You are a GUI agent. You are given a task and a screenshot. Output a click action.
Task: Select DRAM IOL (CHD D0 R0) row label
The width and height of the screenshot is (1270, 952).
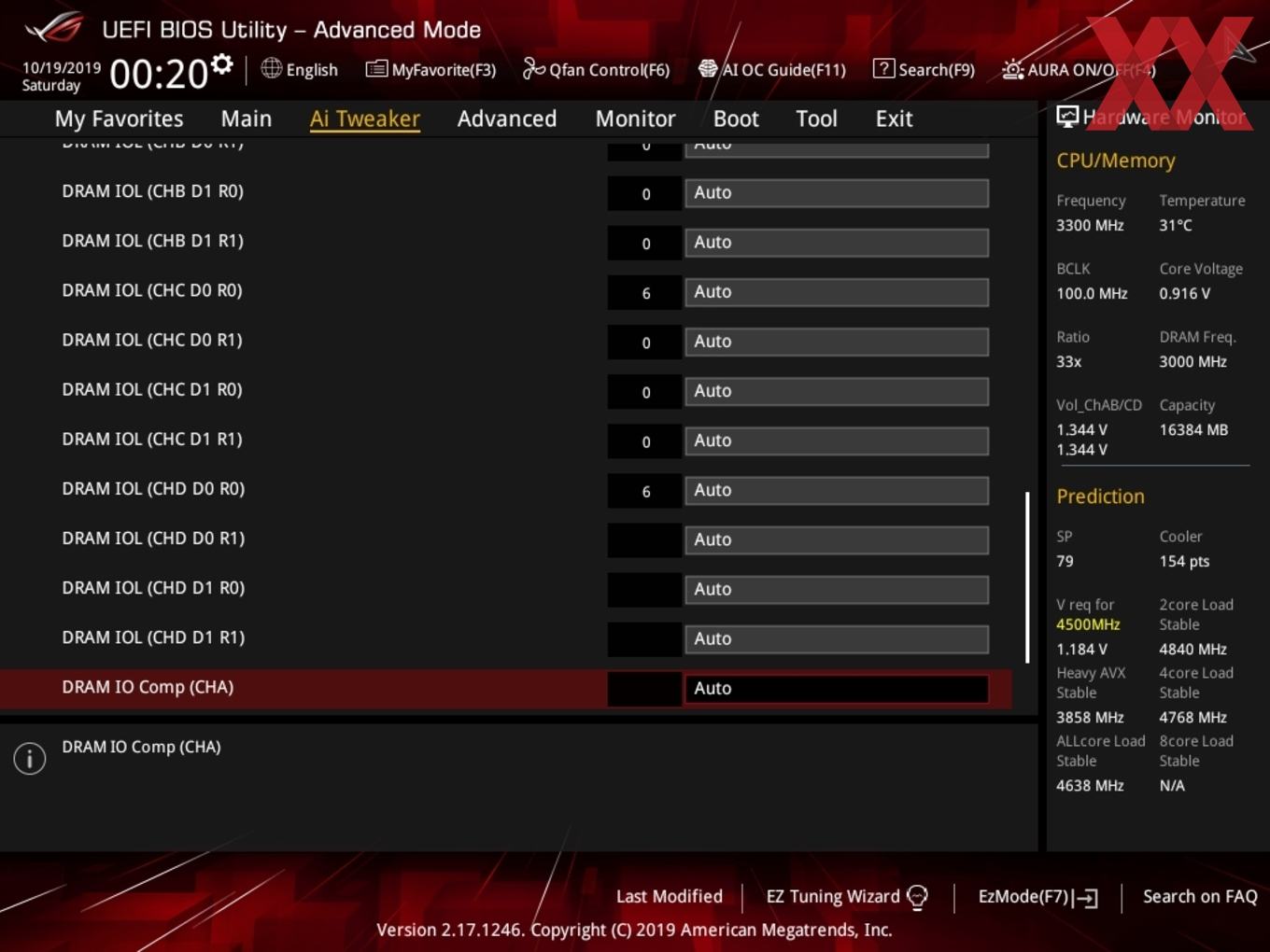(x=153, y=488)
